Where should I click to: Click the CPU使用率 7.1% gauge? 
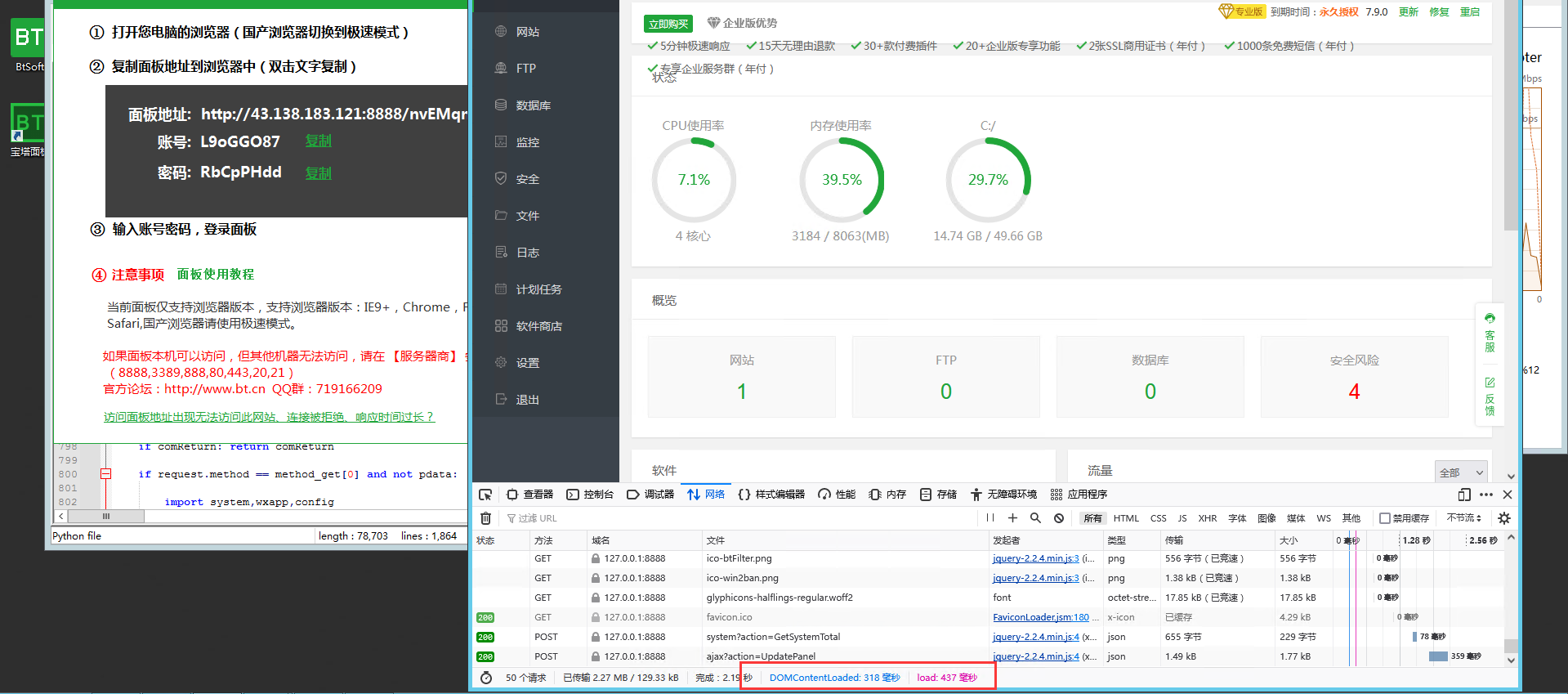(x=694, y=180)
